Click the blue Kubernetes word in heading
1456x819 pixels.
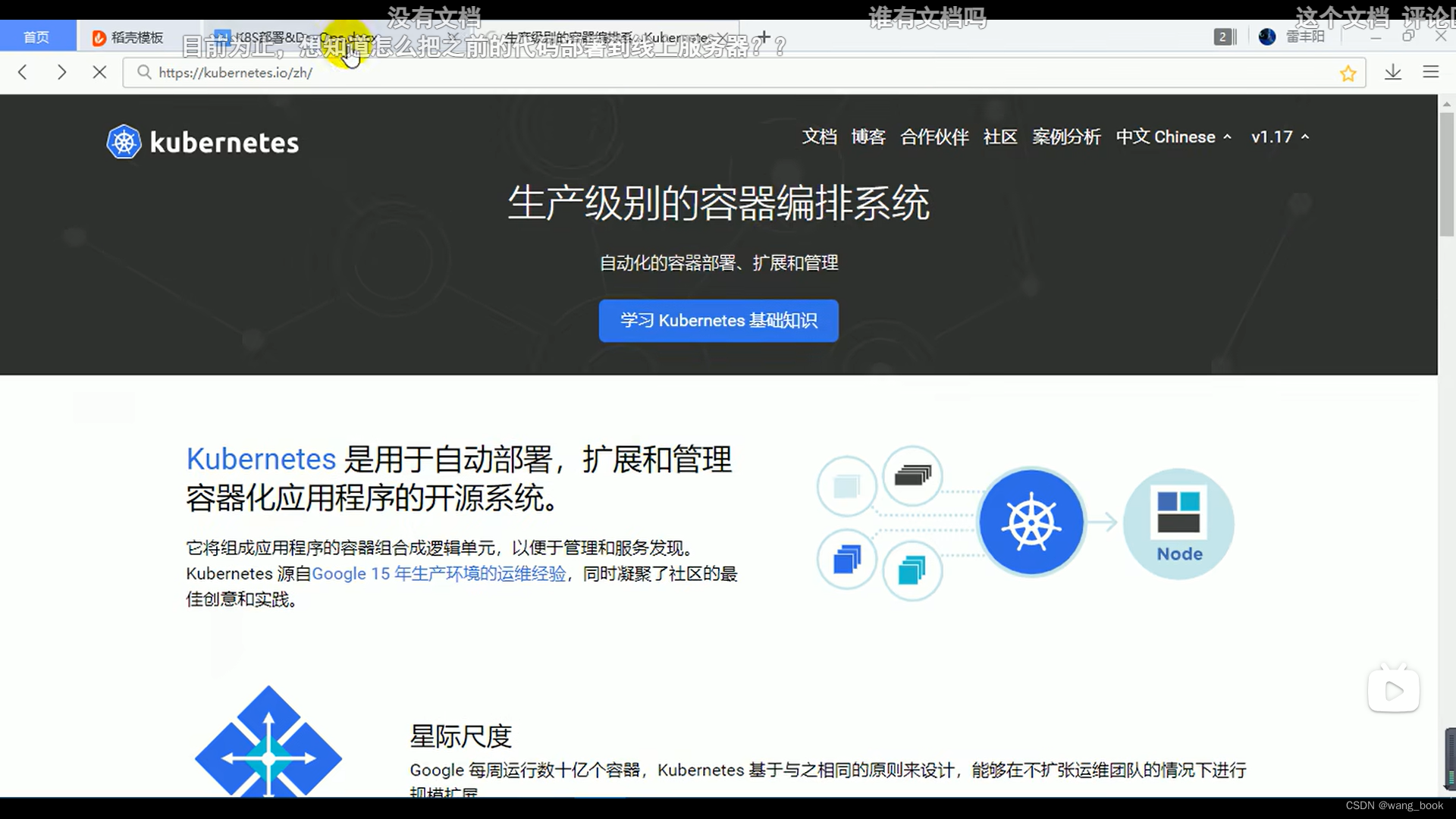(261, 460)
